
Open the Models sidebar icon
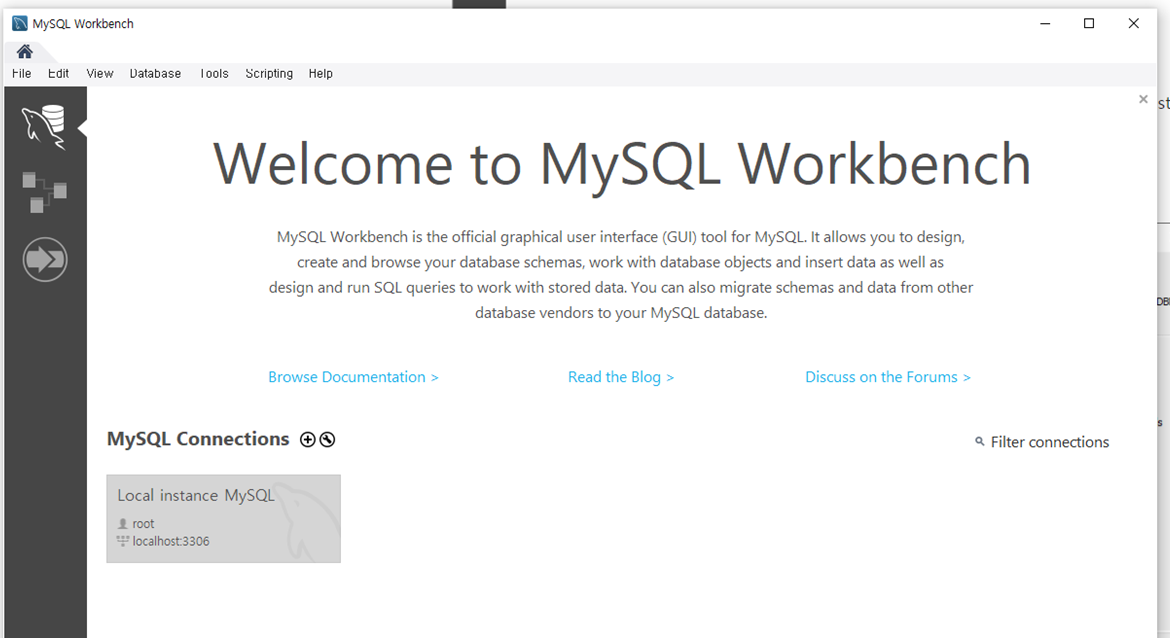point(45,193)
